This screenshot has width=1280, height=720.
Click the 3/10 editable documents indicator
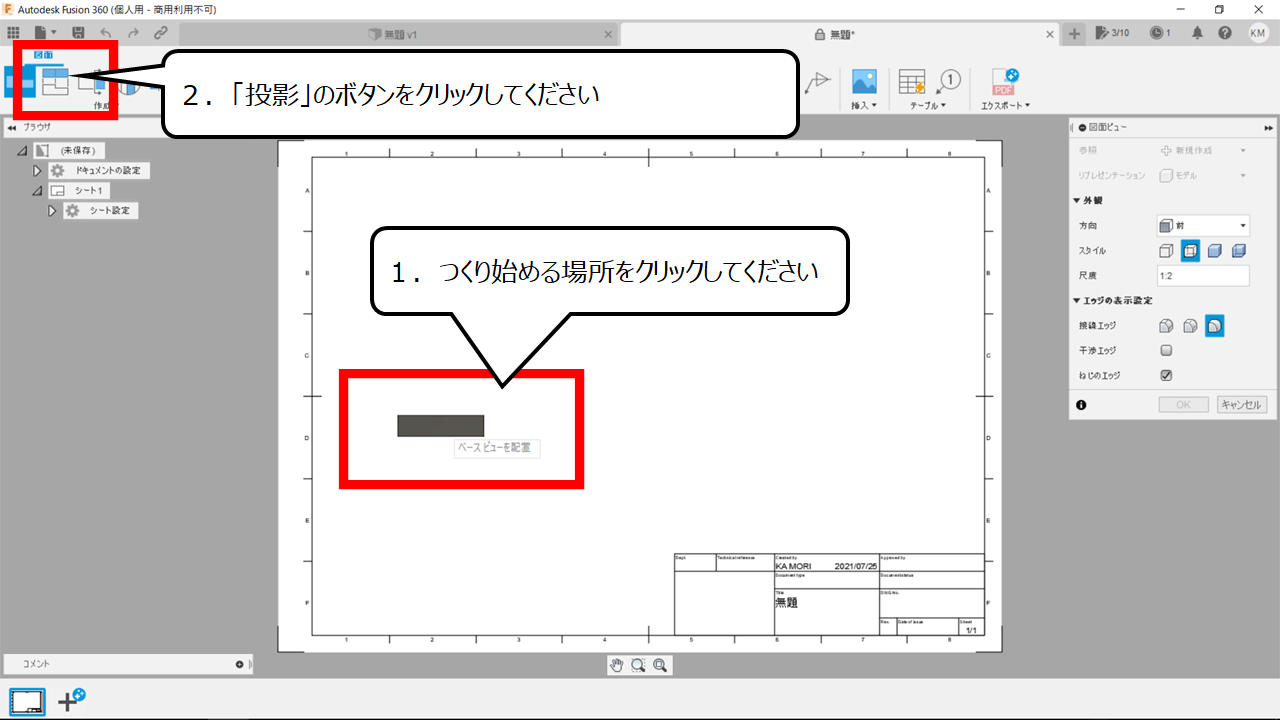1112,33
